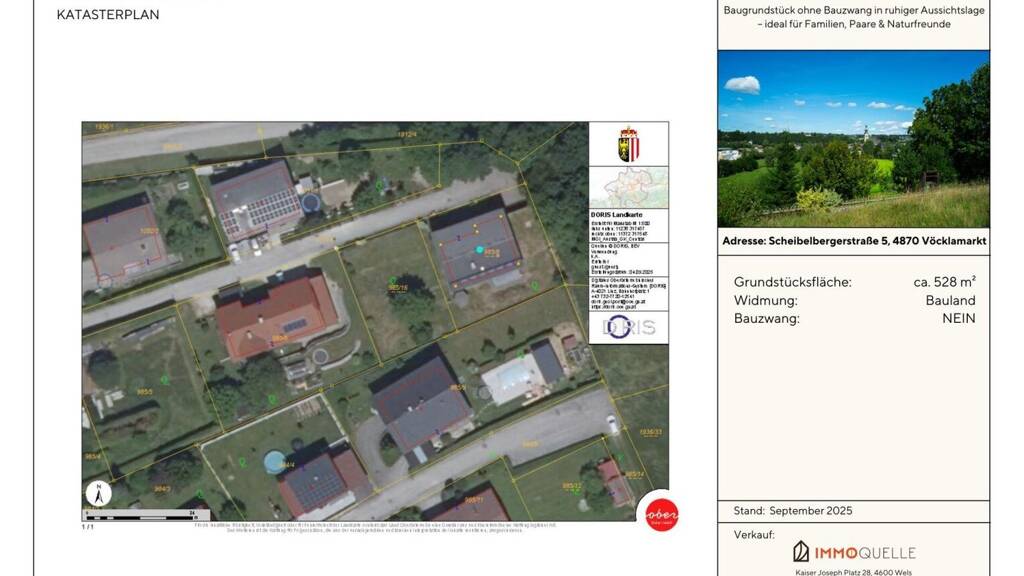Viewport: 1024px width, 576px height.
Task: Click the red-tiled roof house on map
Action: [275, 315]
